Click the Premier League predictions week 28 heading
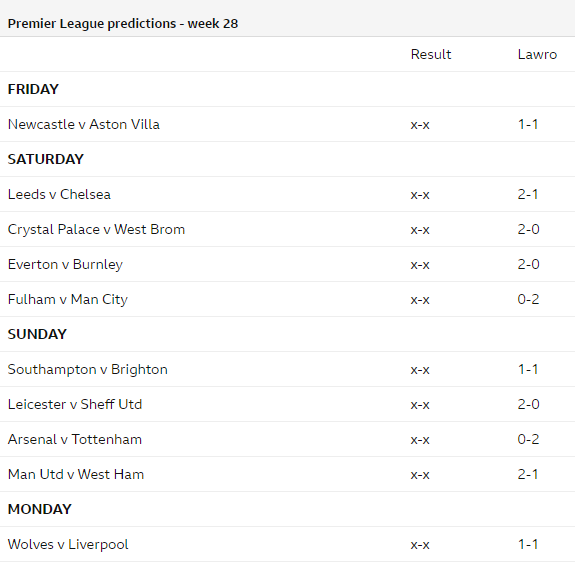Image resolution: width=575 pixels, height=562 pixels. [123, 23]
